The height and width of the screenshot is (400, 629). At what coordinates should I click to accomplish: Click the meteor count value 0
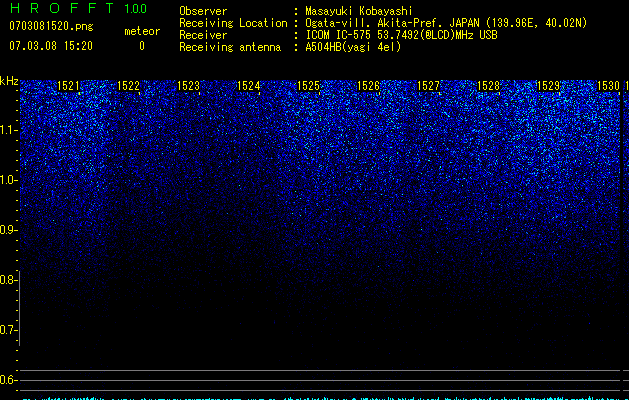point(142,46)
